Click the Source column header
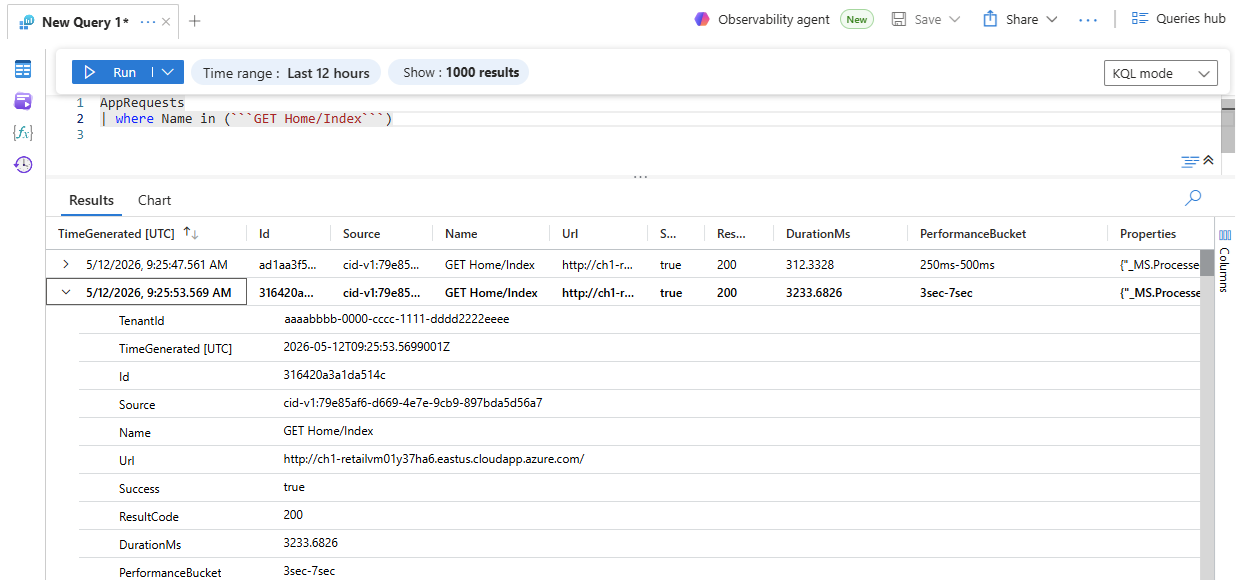The width and height of the screenshot is (1253, 580). point(381,233)
